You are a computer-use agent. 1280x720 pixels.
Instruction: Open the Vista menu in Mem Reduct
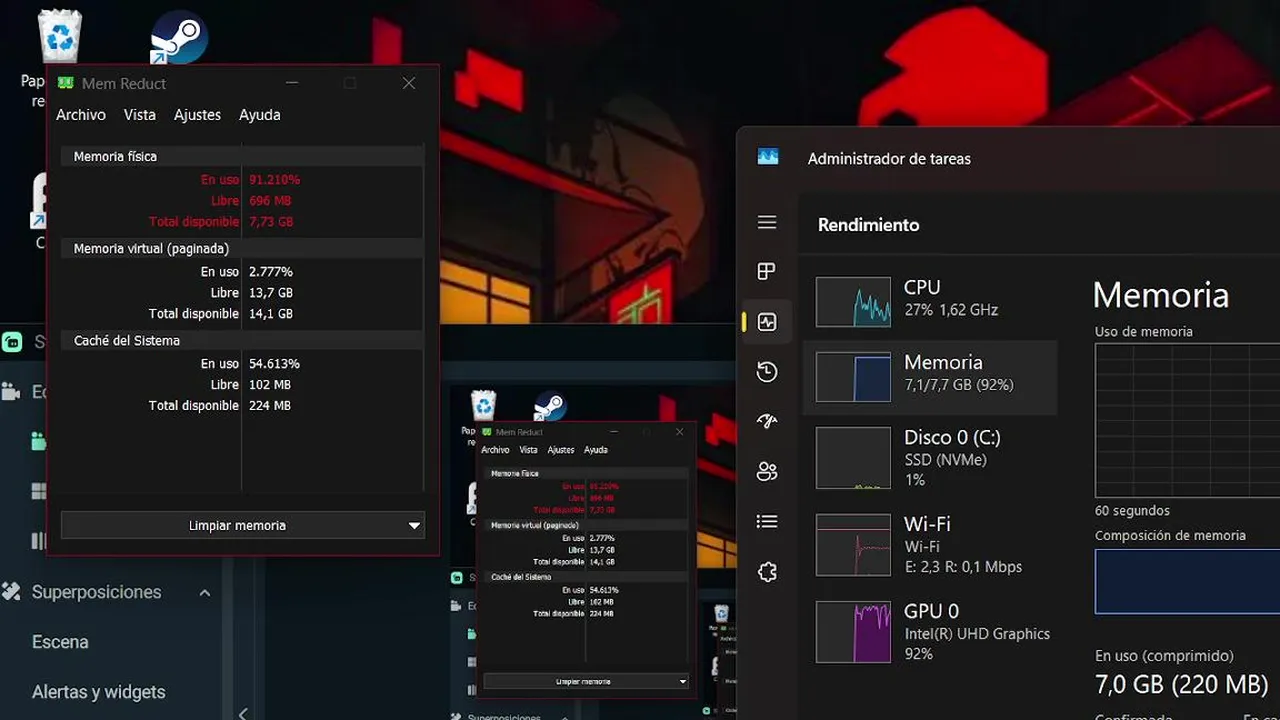click(x=140, y=115)
